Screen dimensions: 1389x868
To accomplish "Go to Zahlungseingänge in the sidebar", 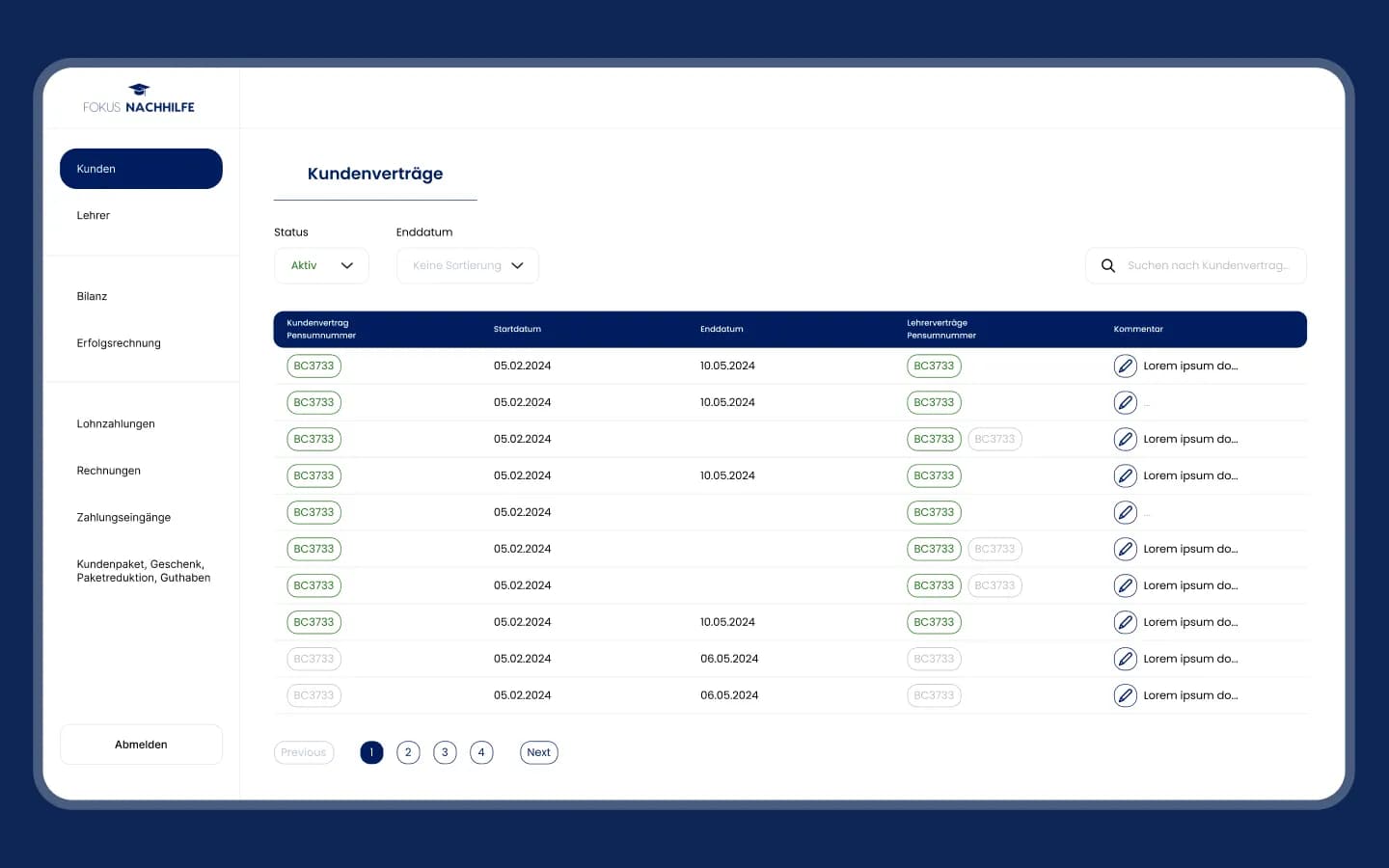I will pos(123,518).
